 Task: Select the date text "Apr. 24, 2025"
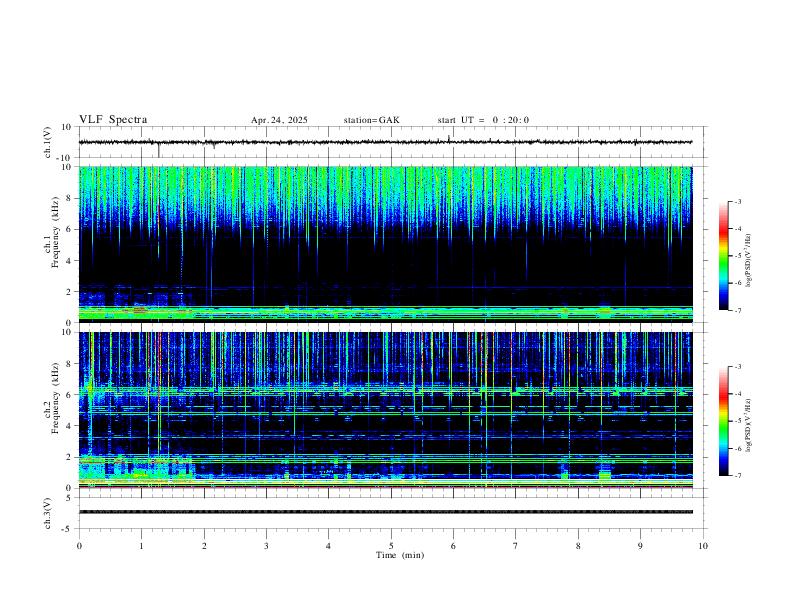279,120
